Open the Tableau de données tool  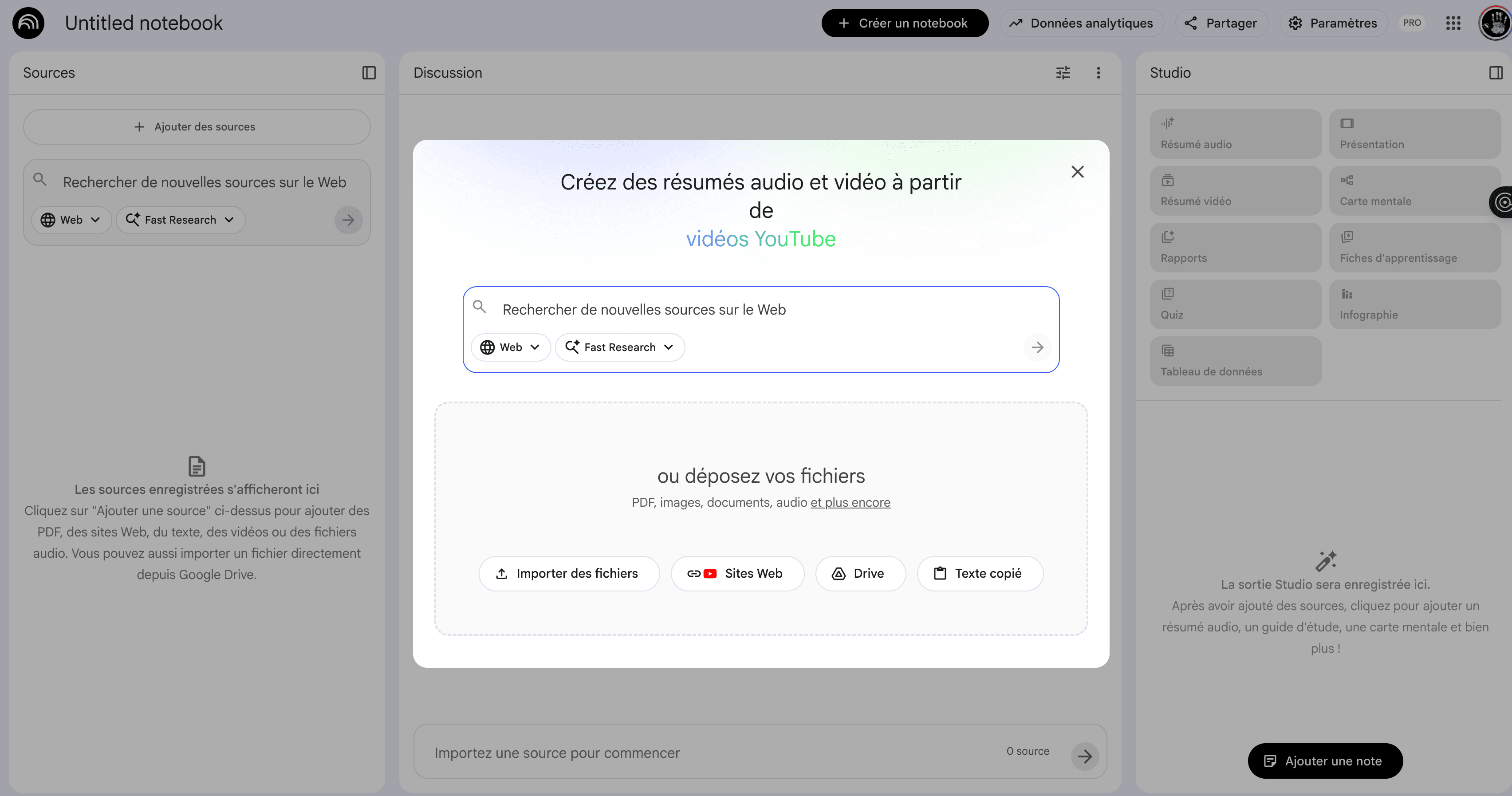(x=1235, y=360)
